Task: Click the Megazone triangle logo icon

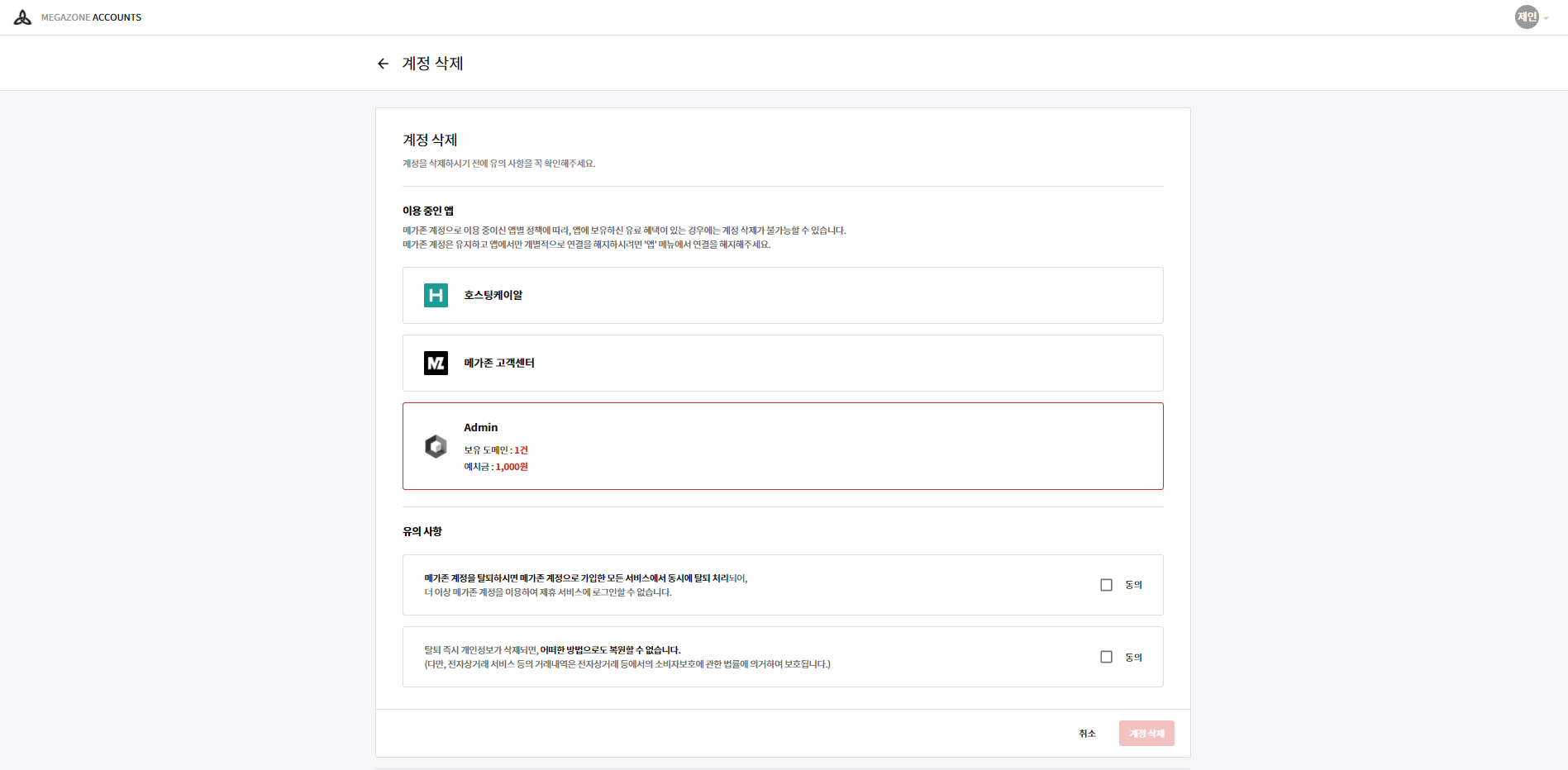Action: [22, 17]
